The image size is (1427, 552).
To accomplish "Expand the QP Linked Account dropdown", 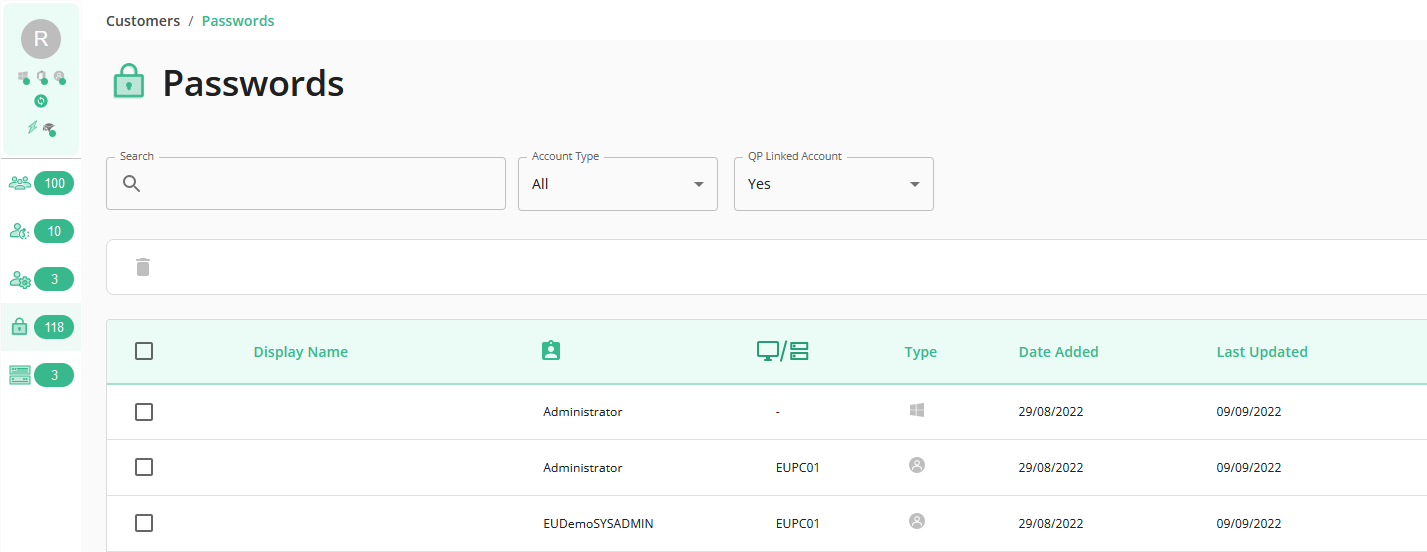I will 834,184.
